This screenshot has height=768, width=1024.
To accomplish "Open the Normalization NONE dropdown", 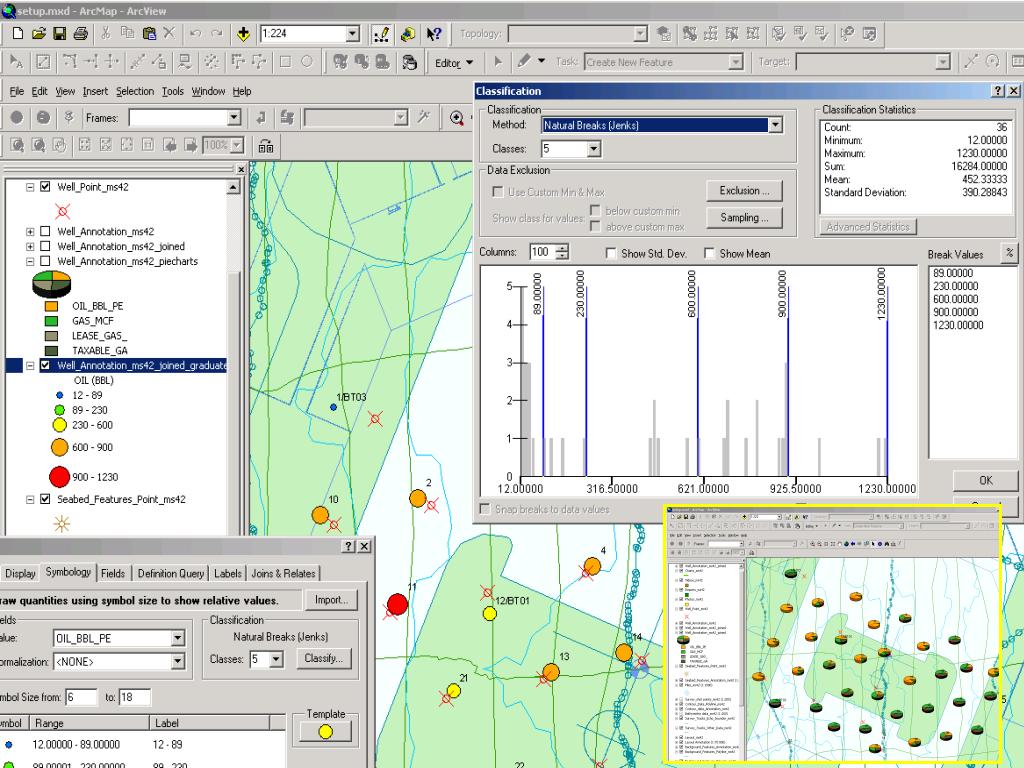I will tap(178, 662).
